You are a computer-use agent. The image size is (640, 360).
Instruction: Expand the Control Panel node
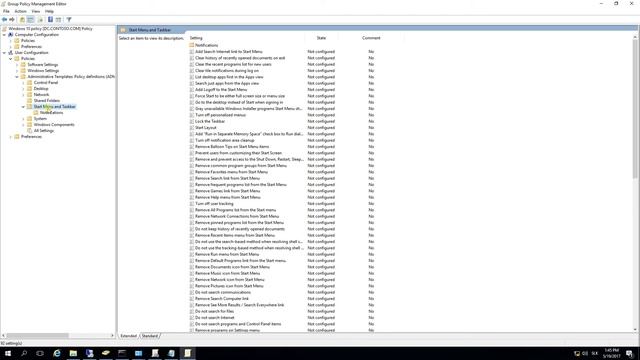tap(23, 82)
